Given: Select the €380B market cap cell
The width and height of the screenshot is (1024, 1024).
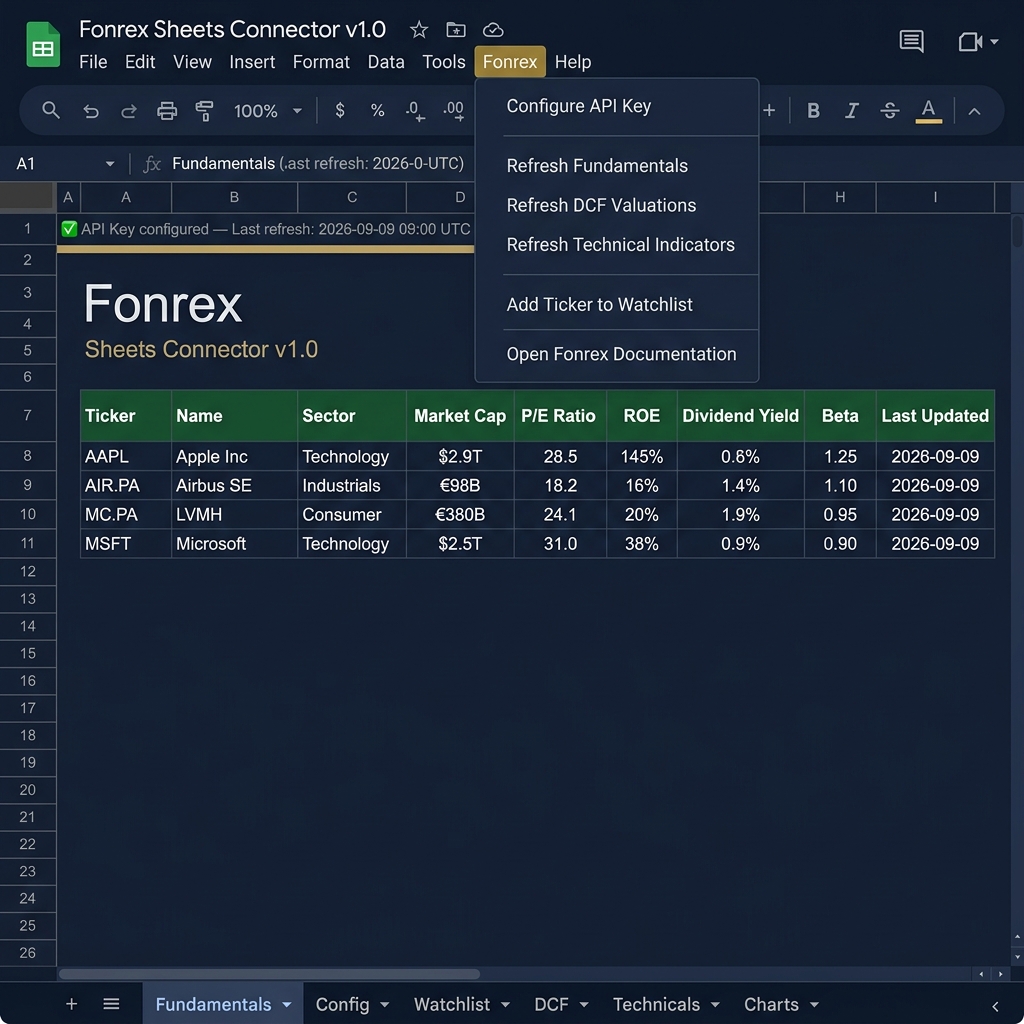Looking at the screenshot, I should (460, 515).
